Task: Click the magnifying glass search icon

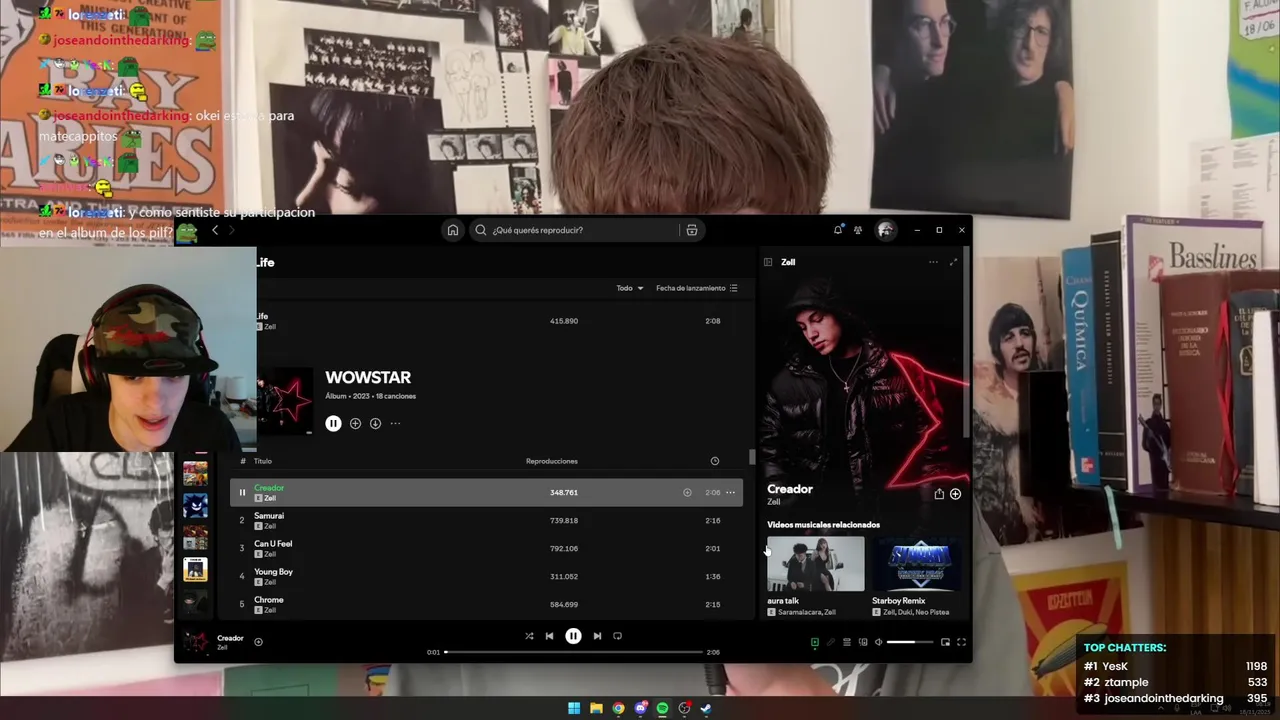Action: pyautogui.click(x=481, y=230)
